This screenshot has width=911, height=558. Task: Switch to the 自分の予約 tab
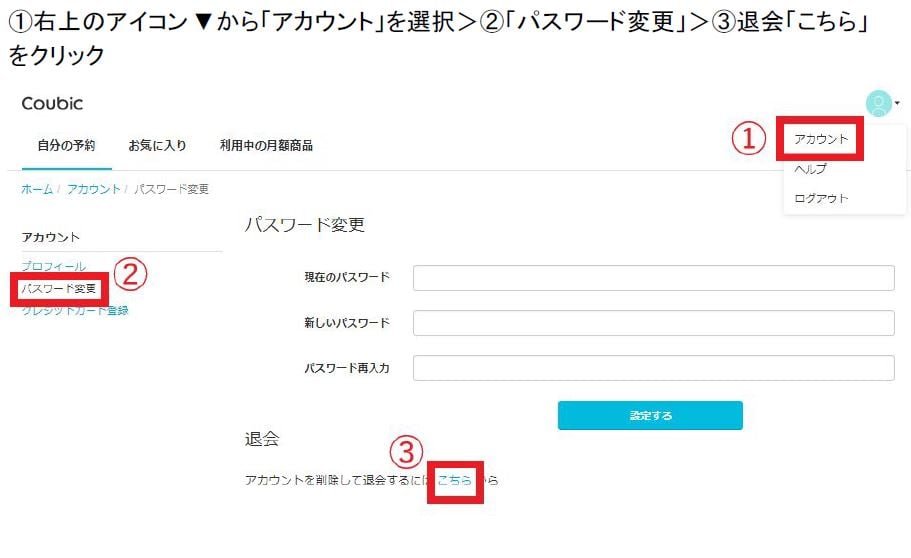point(66,145)
